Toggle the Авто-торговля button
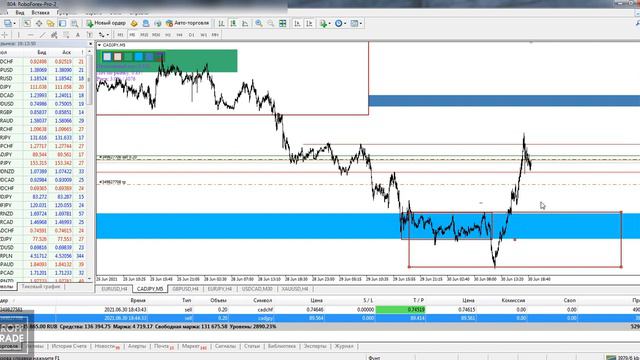Screen dimensions: 640x360 [187, 24]
